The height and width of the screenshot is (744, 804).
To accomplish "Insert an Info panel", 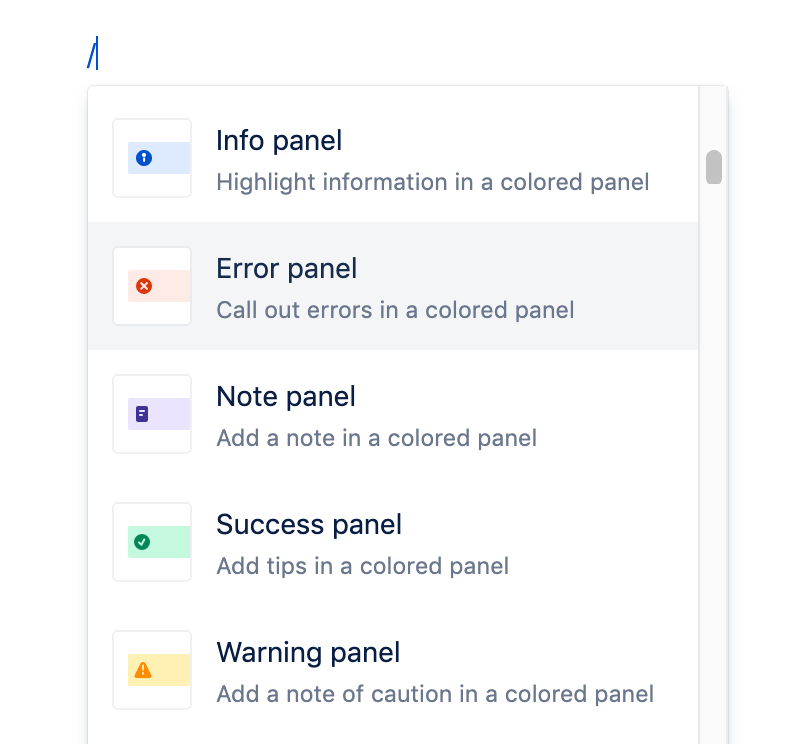I will pos(400,158).
